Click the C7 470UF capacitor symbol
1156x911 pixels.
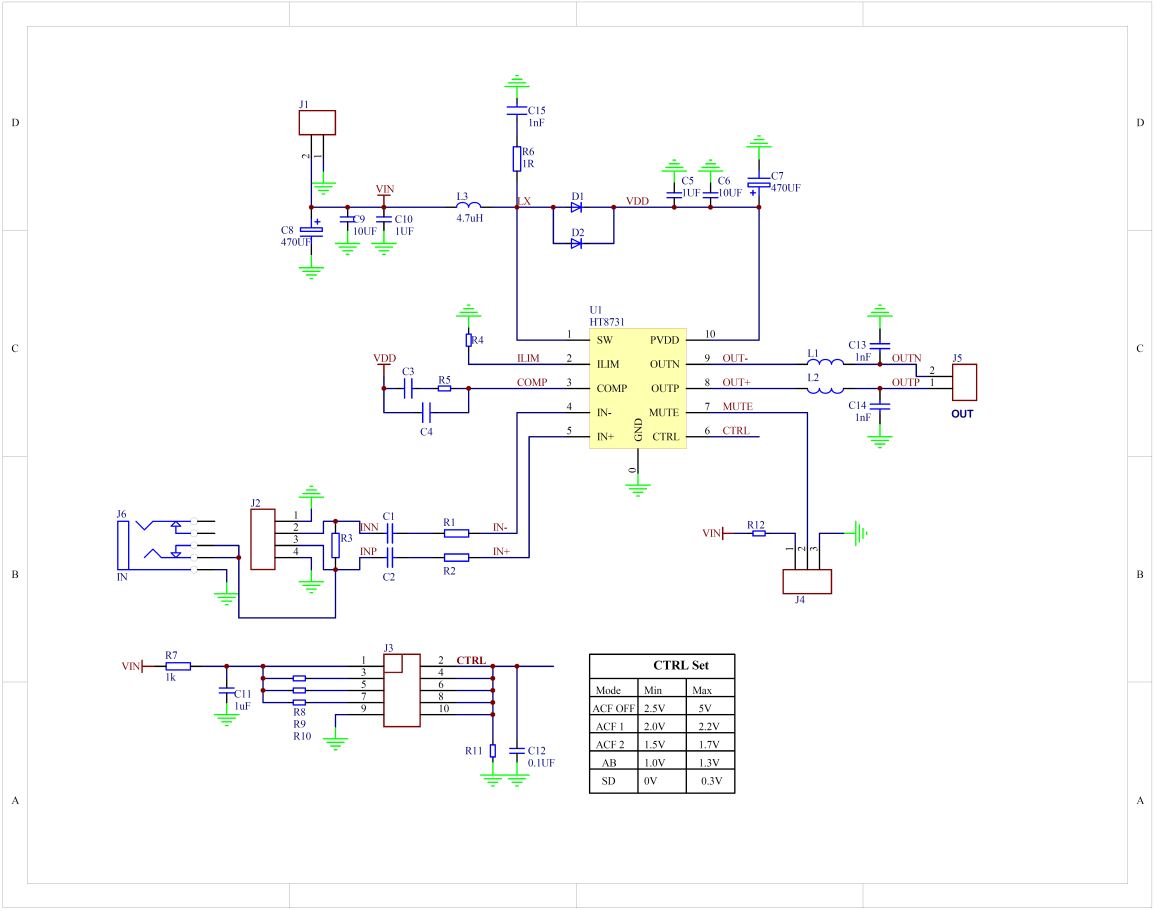(759, 184)
